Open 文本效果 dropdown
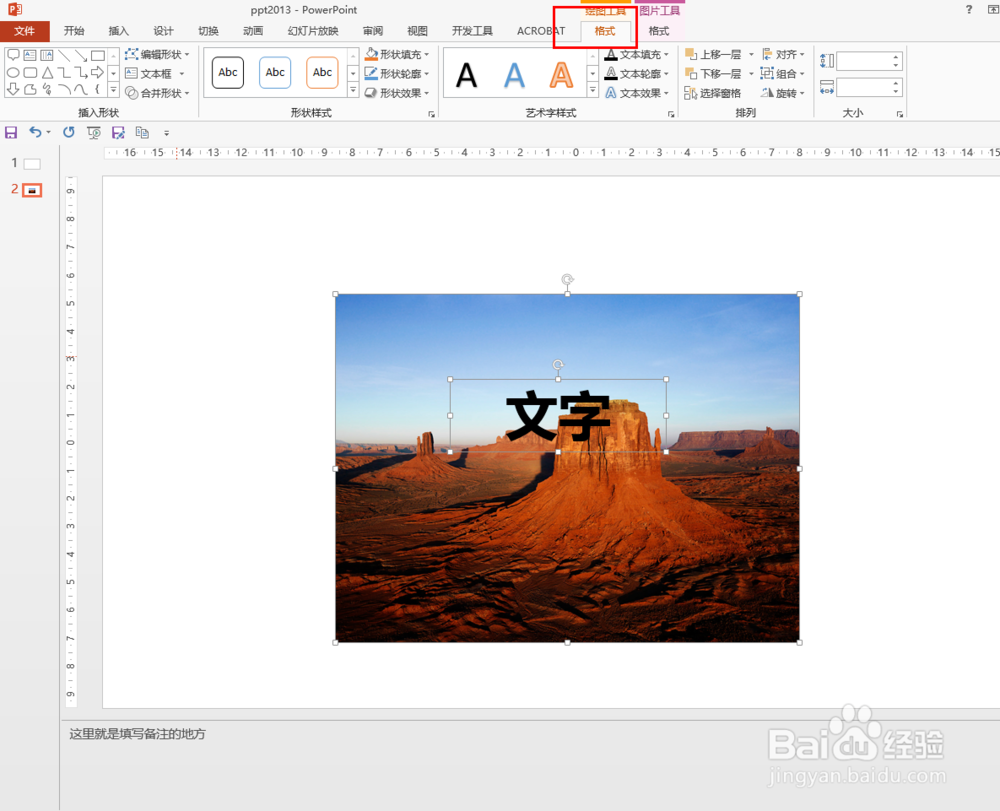Screen dimensions: 1000x811 click(x=637, y=93)
